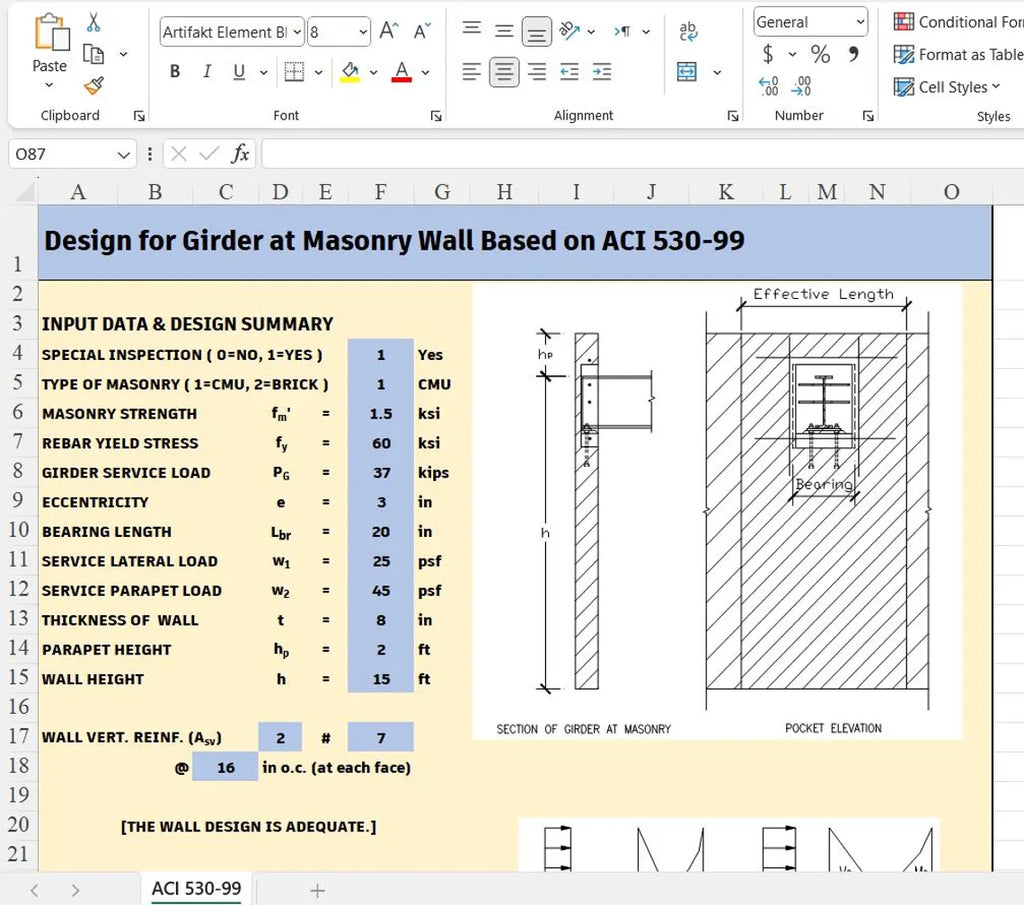This screenshot has height=905, width=1024.
Task: Toggle Bold formatting
Action: tap(174, 71)
